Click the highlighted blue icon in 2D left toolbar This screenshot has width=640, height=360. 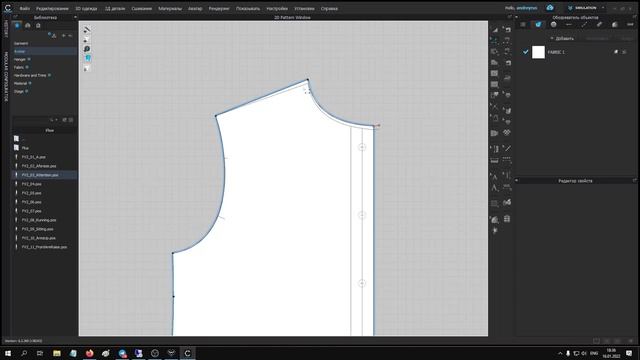[87, 58]
